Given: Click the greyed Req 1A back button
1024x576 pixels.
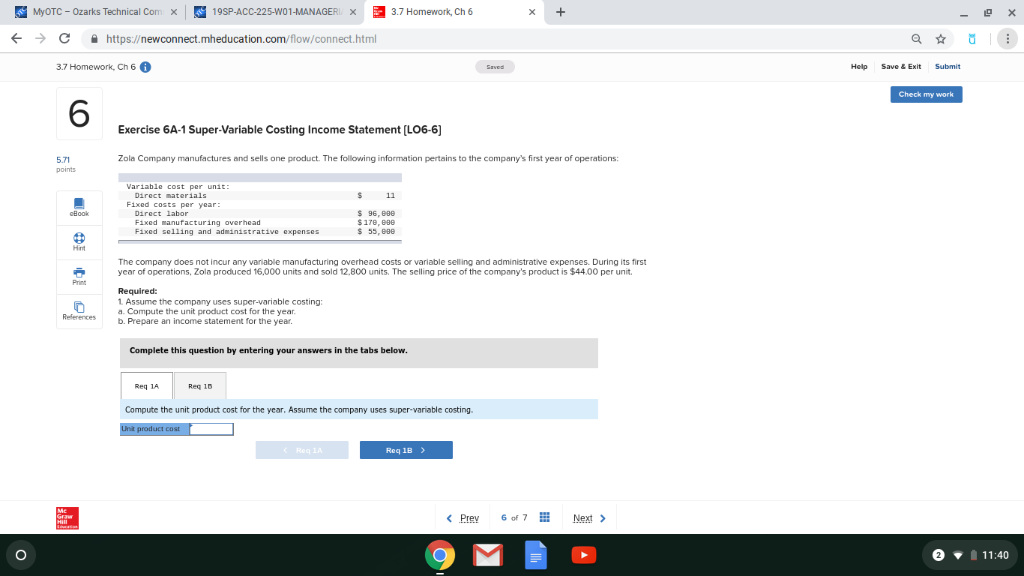Looking at the screenshot, I should (x=302, y=450).
